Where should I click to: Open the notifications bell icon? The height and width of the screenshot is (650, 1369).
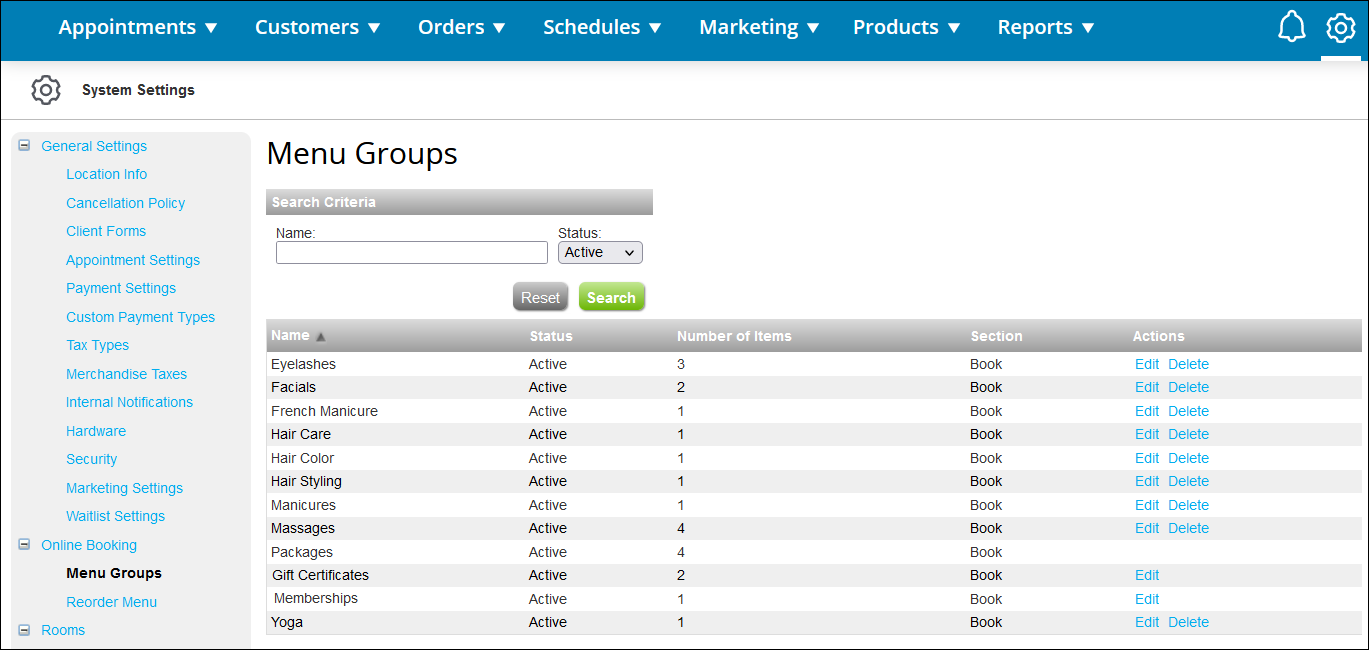[1291, 27]
